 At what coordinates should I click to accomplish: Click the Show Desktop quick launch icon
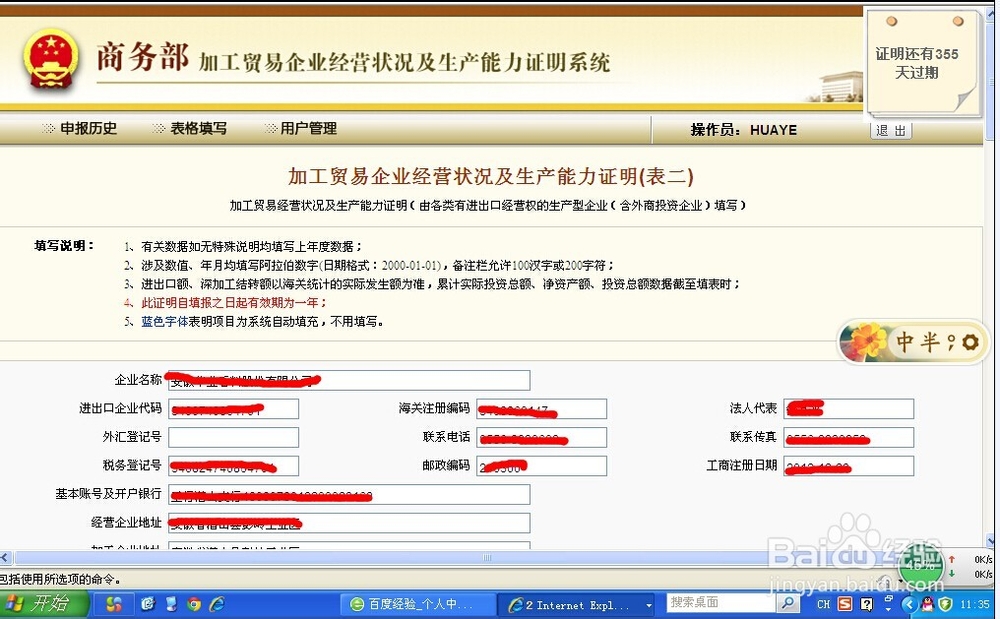click(147, 604)
